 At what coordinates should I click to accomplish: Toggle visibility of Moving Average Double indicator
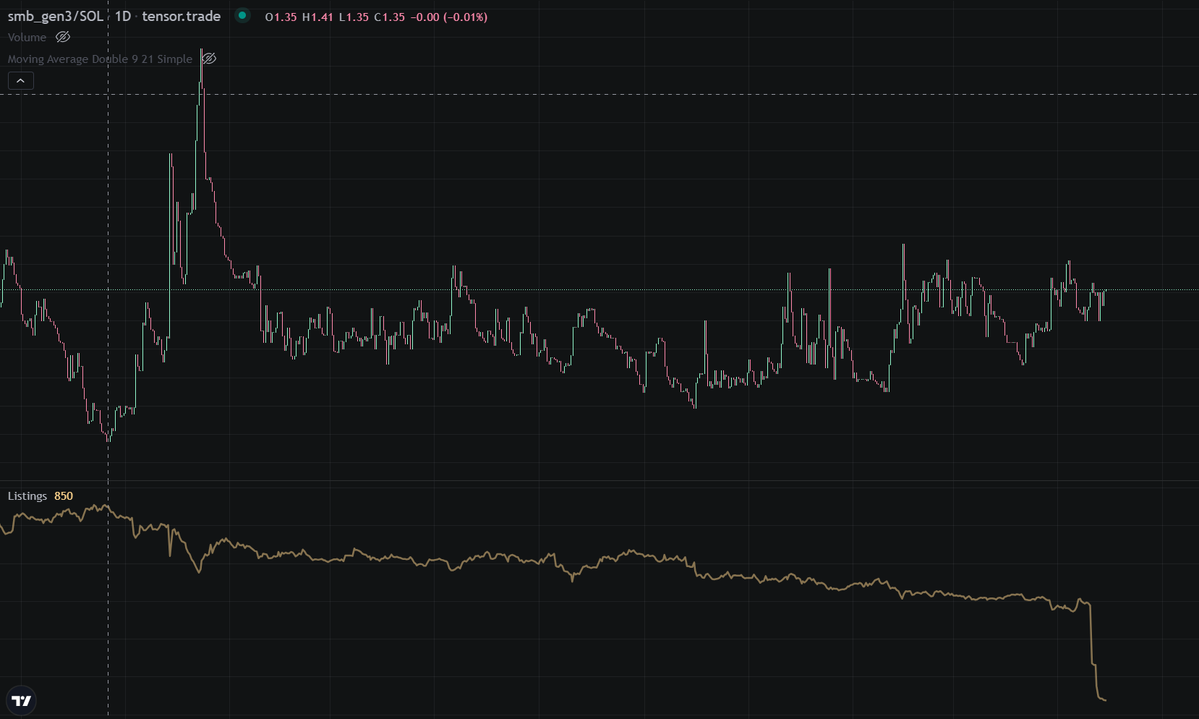[209, 59]
